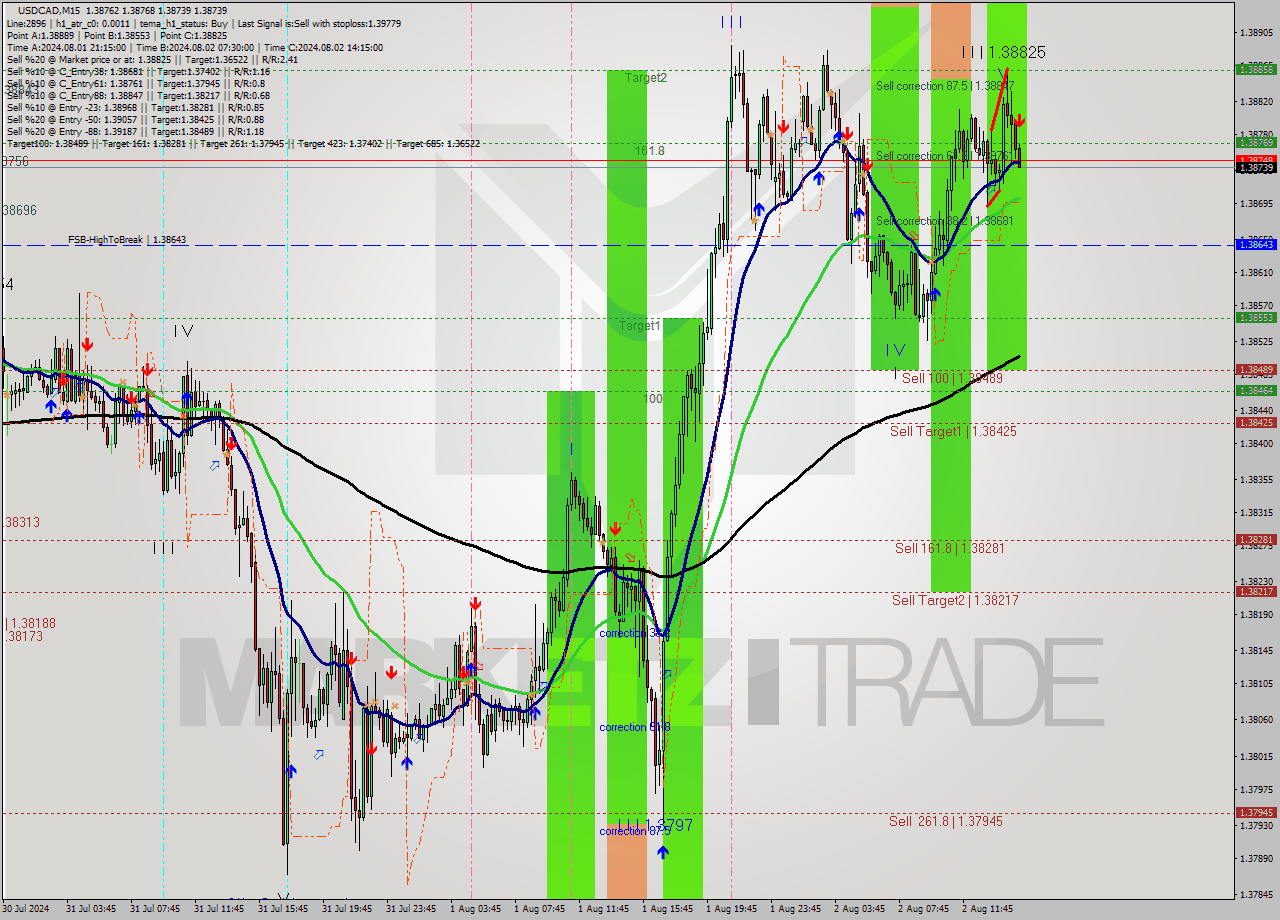Click 'Sell correction 87.5 | 1.38847' label
Viewport: 1280px width, 920px height.
pyautogui.click(x=946, y=86)
